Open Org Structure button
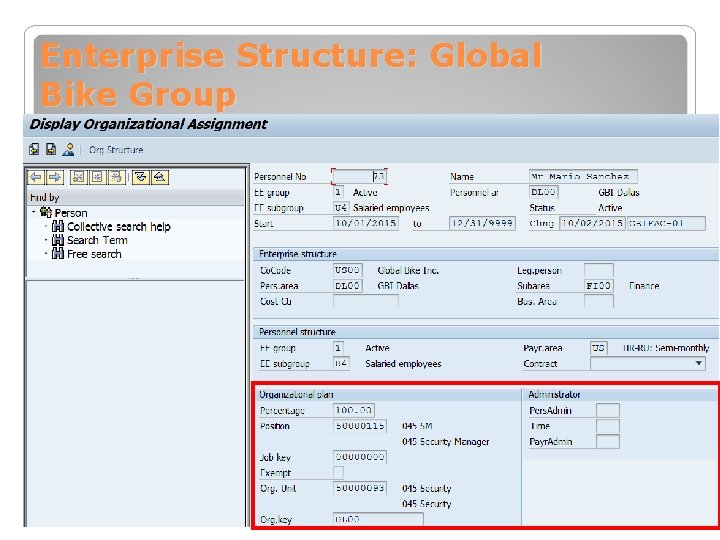The width and height of the screenshot is (720, 540). (116, 150)
